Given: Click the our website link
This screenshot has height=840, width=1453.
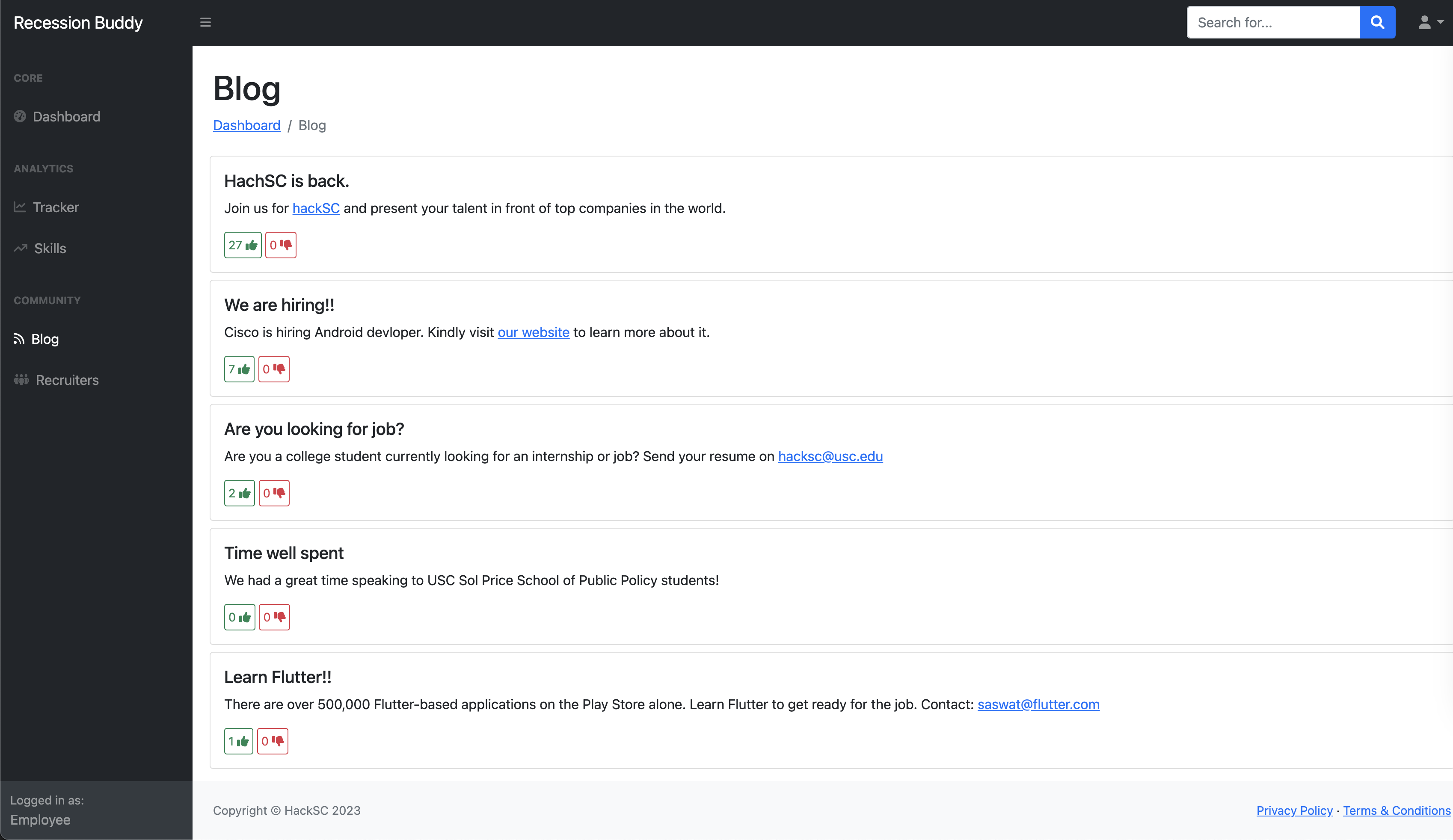Looking at the screenshot, I should point(533,332).
